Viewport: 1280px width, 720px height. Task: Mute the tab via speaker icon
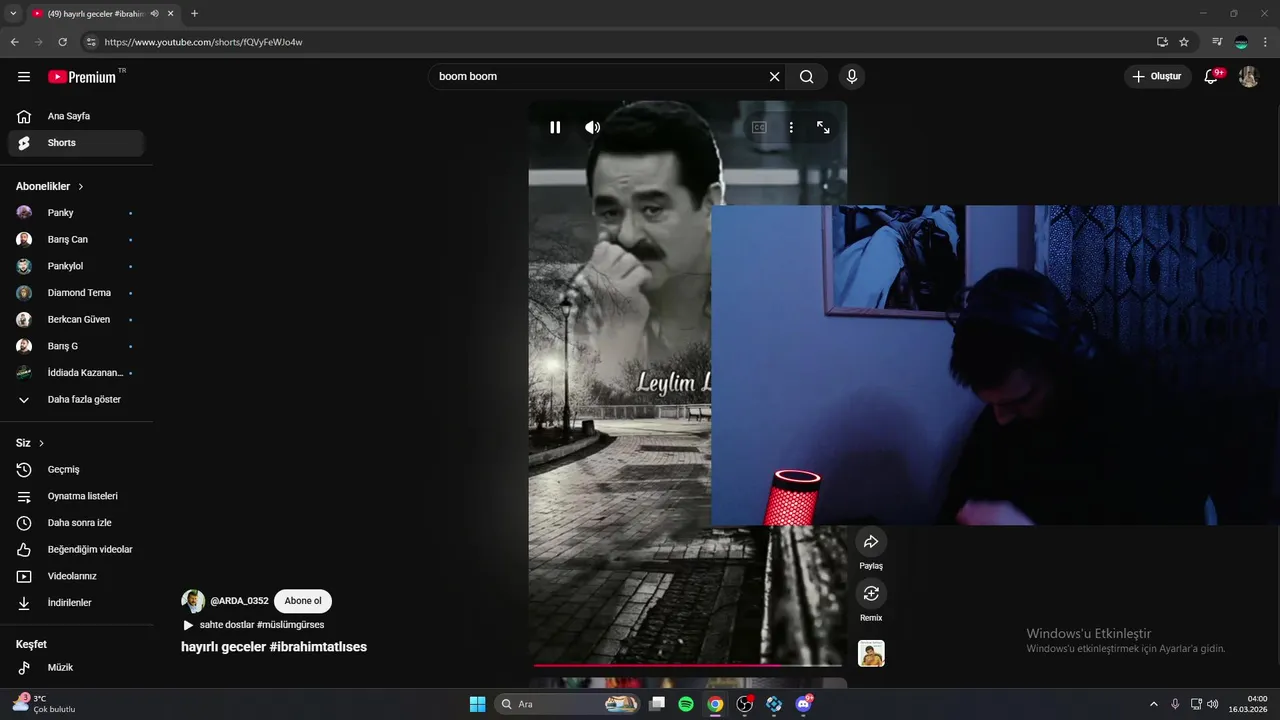[x=155, y=14]
